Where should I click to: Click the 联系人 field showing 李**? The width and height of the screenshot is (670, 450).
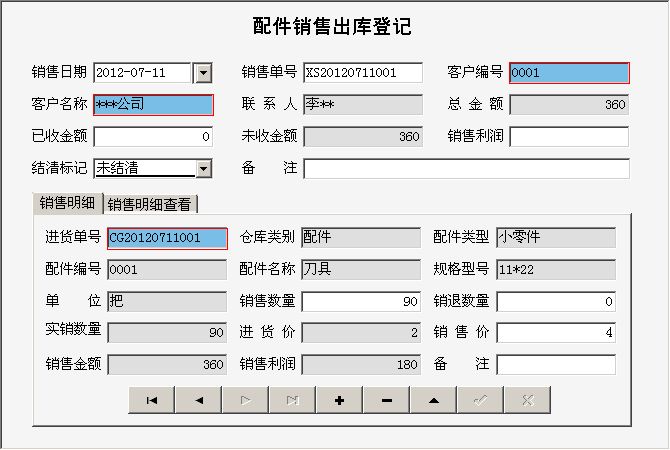(363, 105)
